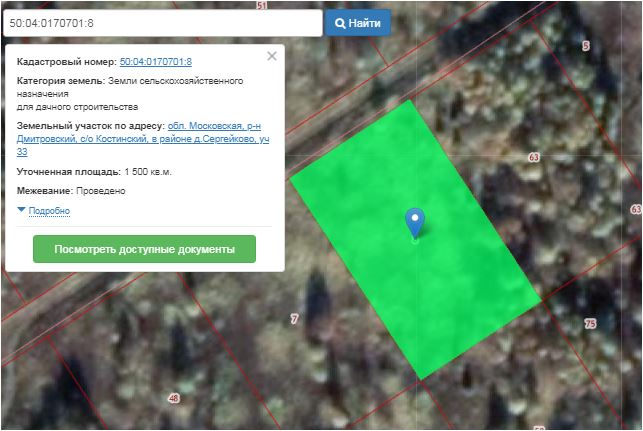Select parcel labeled 75 on map

click(589, 324)
